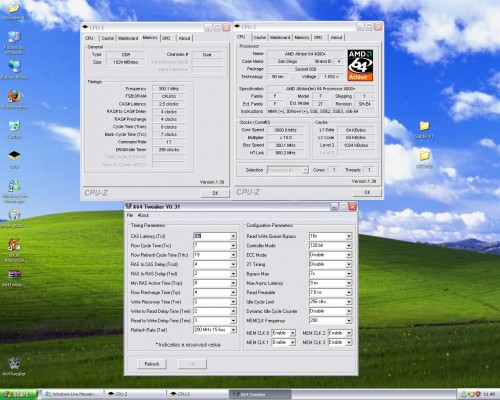Click the AMD Athlon 64 logo
Image resolution: width=500 pixels, height=400 pixels.
360,65
